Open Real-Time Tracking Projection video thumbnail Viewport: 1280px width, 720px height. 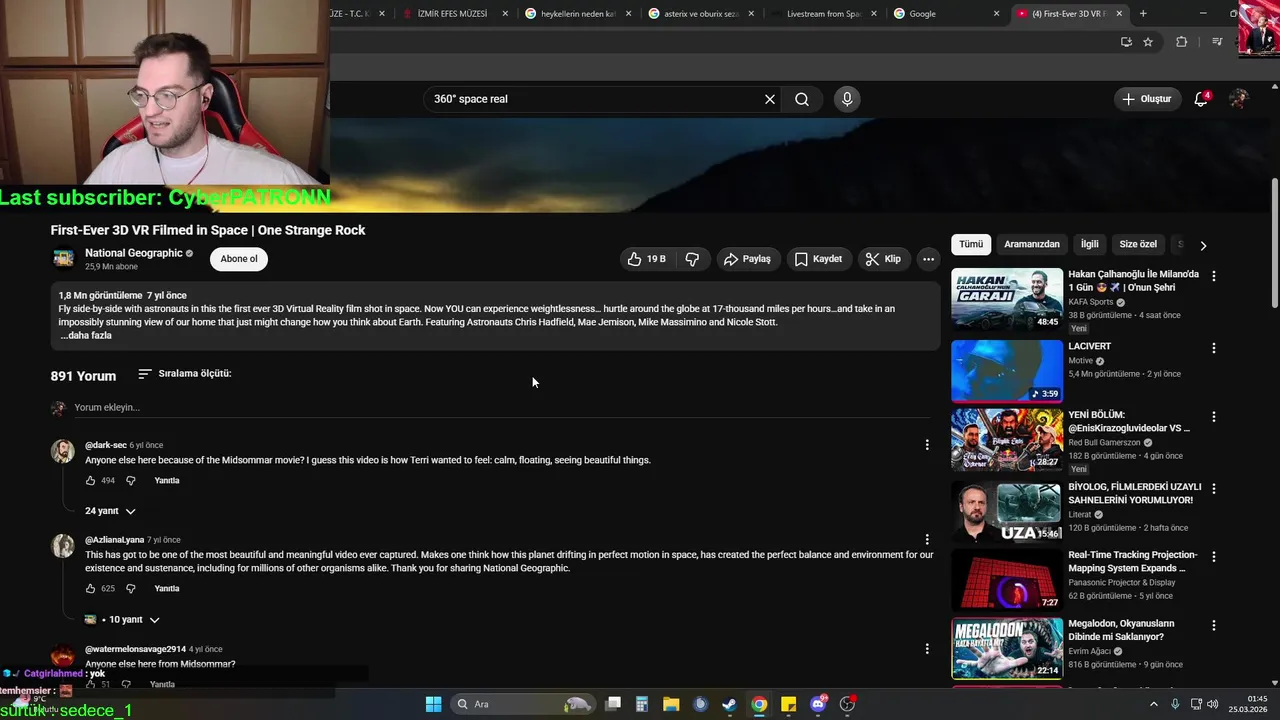click(x=1007, y=579)
